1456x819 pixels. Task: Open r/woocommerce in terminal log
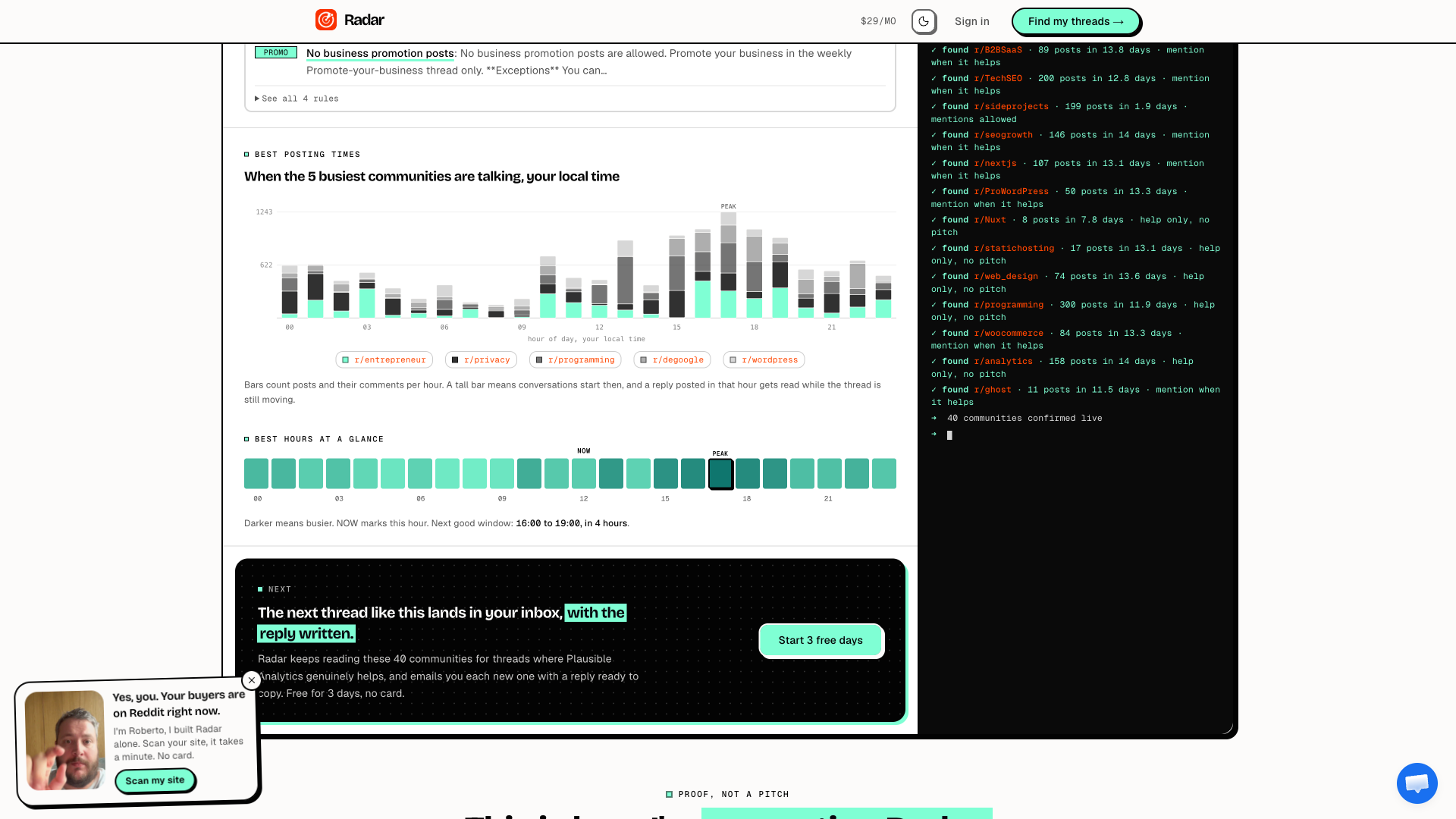coord(1009,334)
